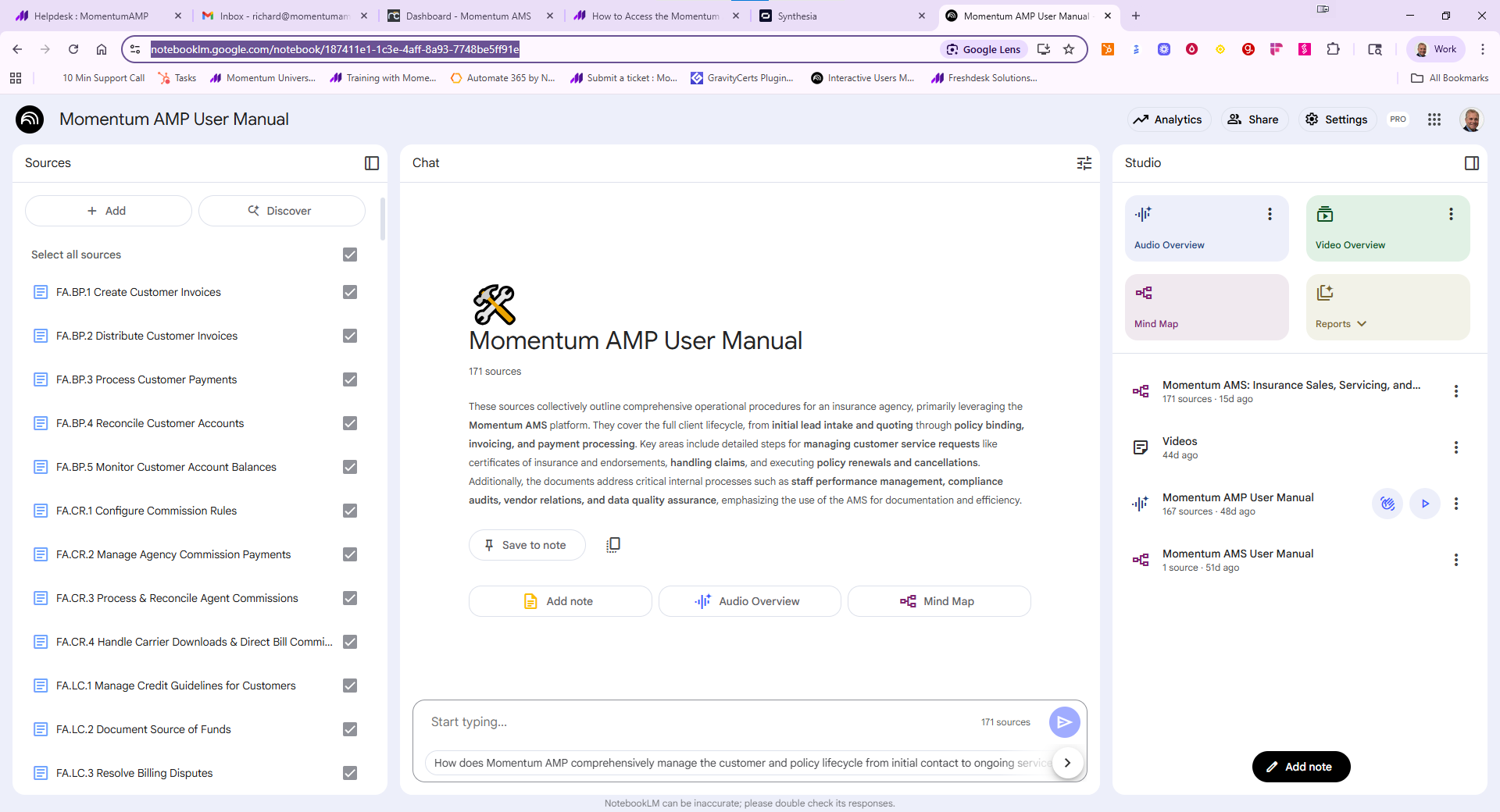Switch to Dashboard Momentum AMS tab
Viewport: 1500px width, 812px height.
pos(469,16)
